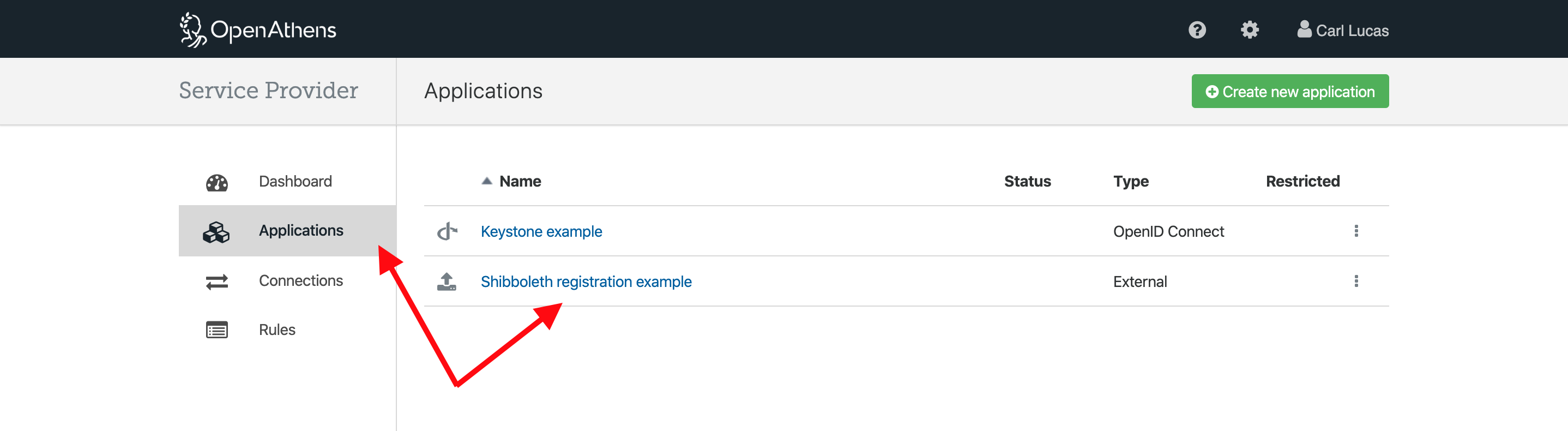Click the upload icon beside Shibboleth example
The height and width of the screenshot is (431, 1568).
pos(447,282)
